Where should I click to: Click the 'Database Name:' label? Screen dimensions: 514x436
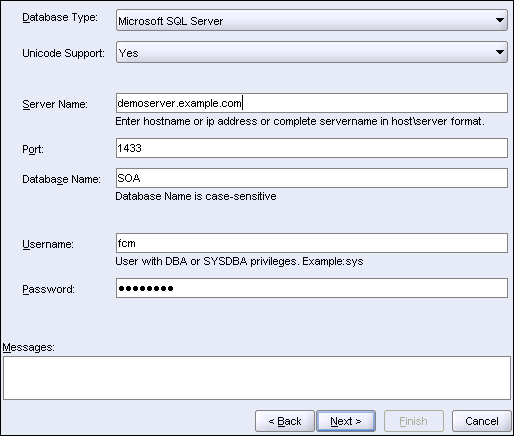61,179
